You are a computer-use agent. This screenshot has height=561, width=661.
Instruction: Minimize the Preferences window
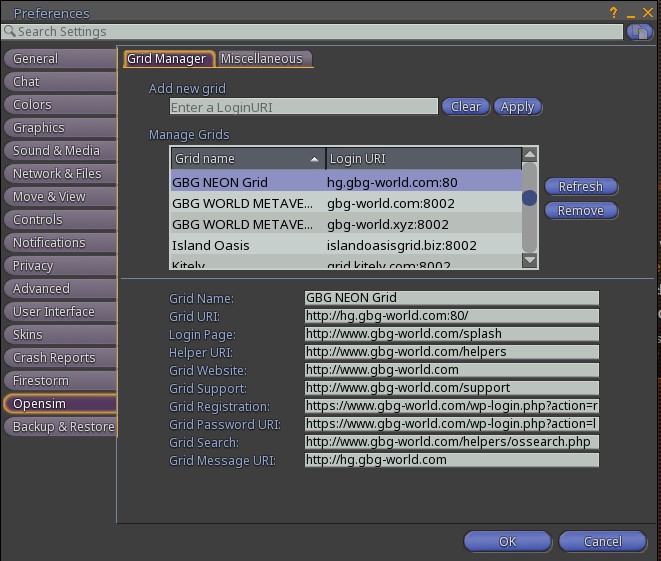pyautogui.click(x=629, y=13)
